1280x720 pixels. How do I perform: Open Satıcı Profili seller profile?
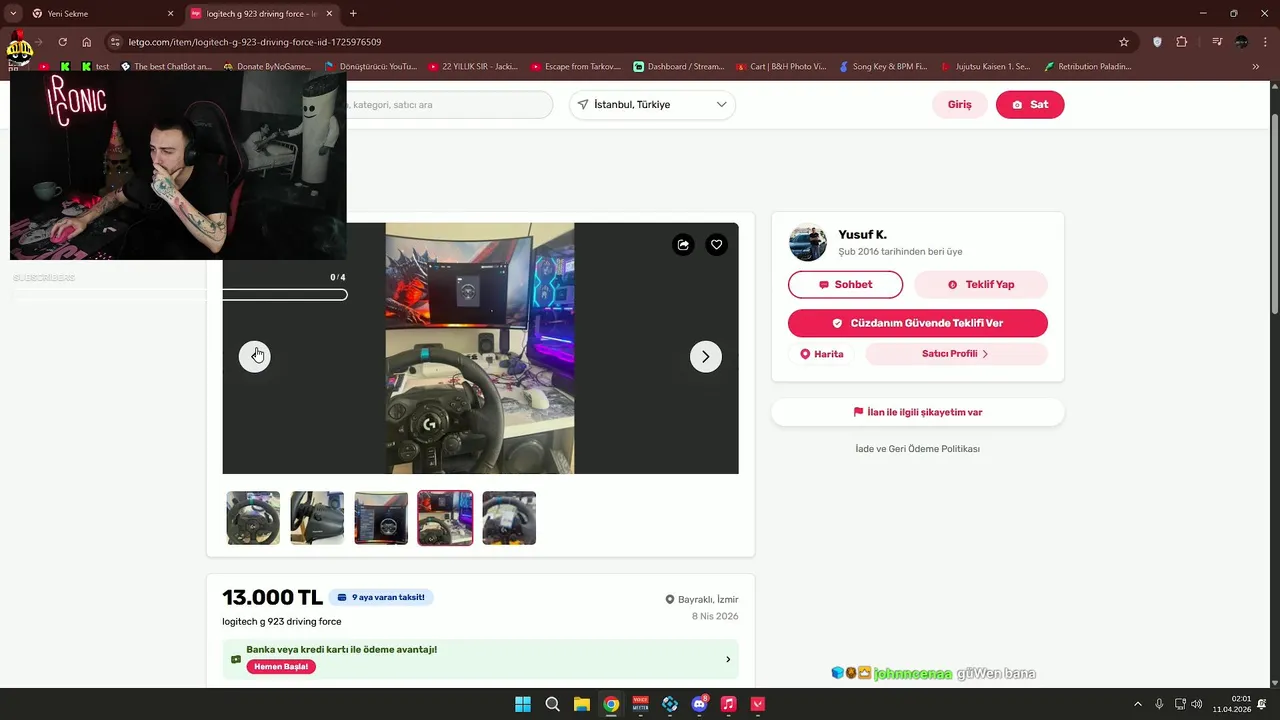(956, 354)
